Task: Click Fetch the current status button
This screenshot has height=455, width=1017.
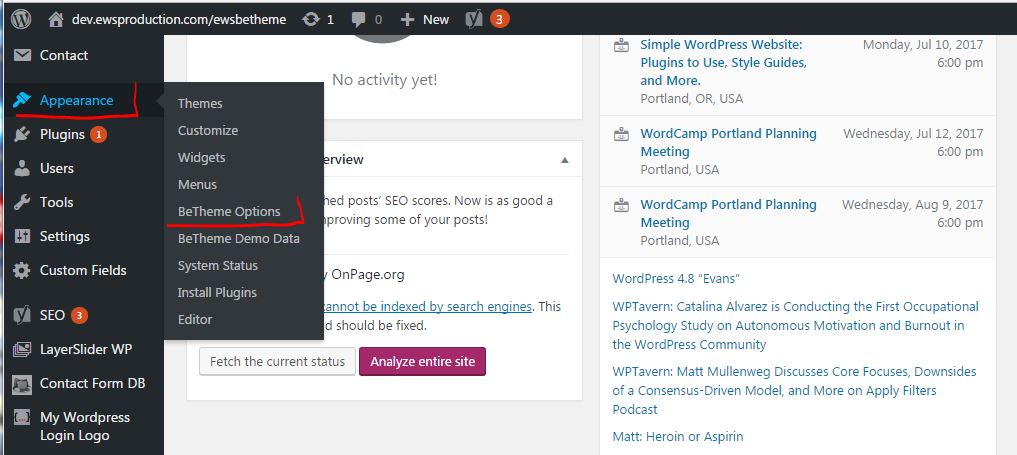Action: pos(277,362)
